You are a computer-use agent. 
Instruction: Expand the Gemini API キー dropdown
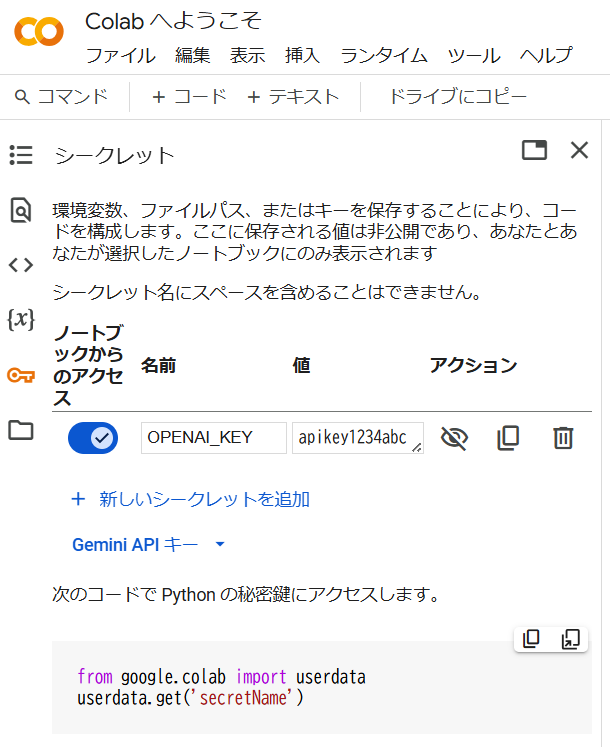pos(220,544)
